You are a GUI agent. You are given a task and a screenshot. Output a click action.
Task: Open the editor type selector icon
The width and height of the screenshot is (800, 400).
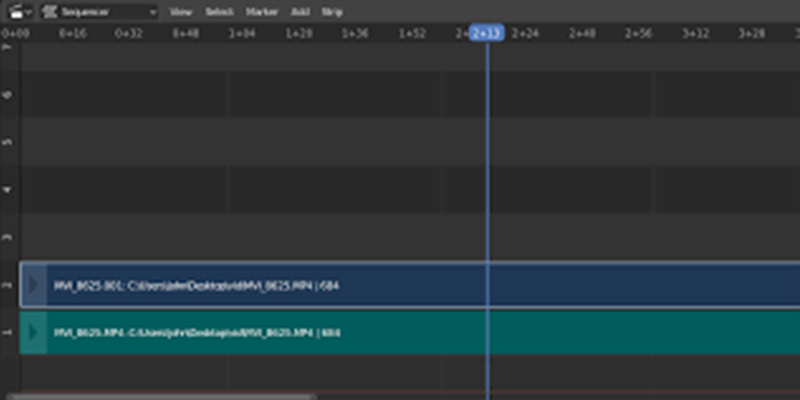tap(20, 11)
